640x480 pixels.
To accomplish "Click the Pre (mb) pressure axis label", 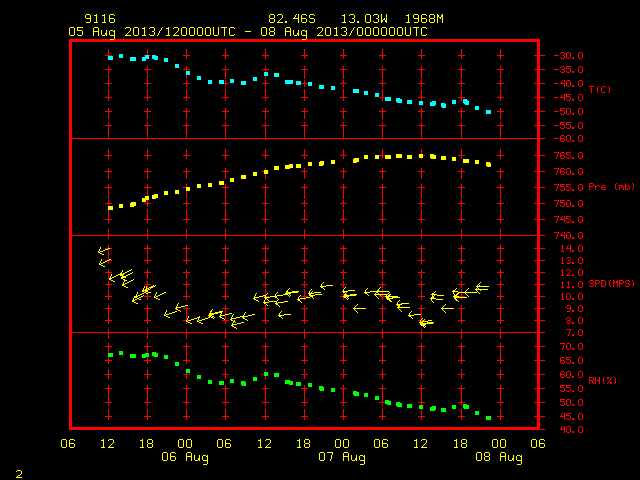I will tap(611, 187).
